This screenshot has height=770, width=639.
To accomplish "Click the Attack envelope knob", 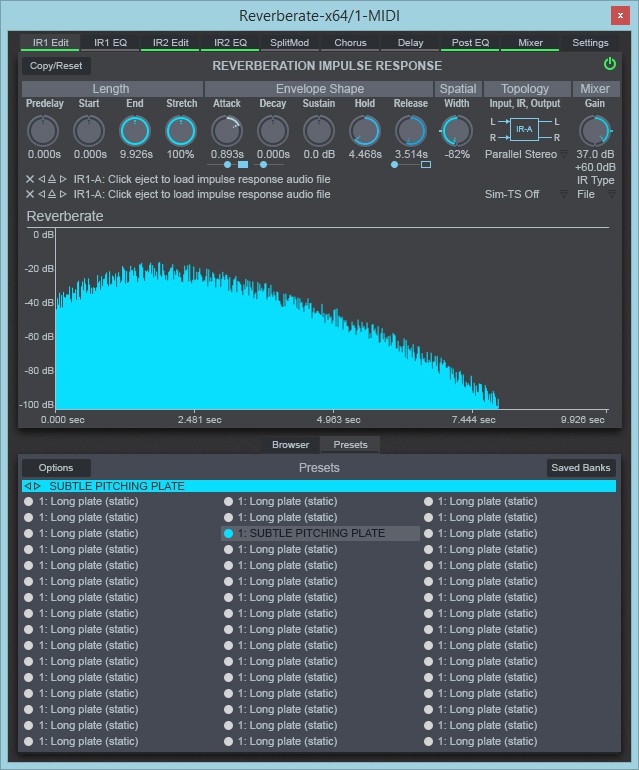I will 227,130.
